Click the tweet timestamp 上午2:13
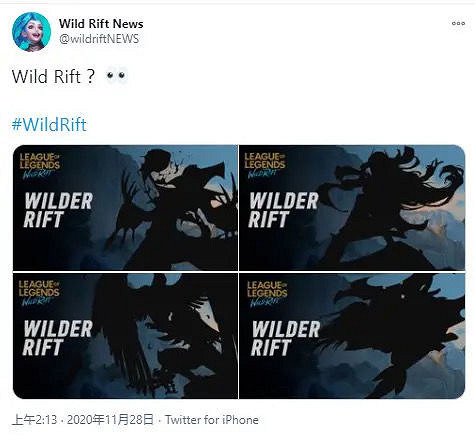Viewport: 475px width, 437px height. [34, 420]
